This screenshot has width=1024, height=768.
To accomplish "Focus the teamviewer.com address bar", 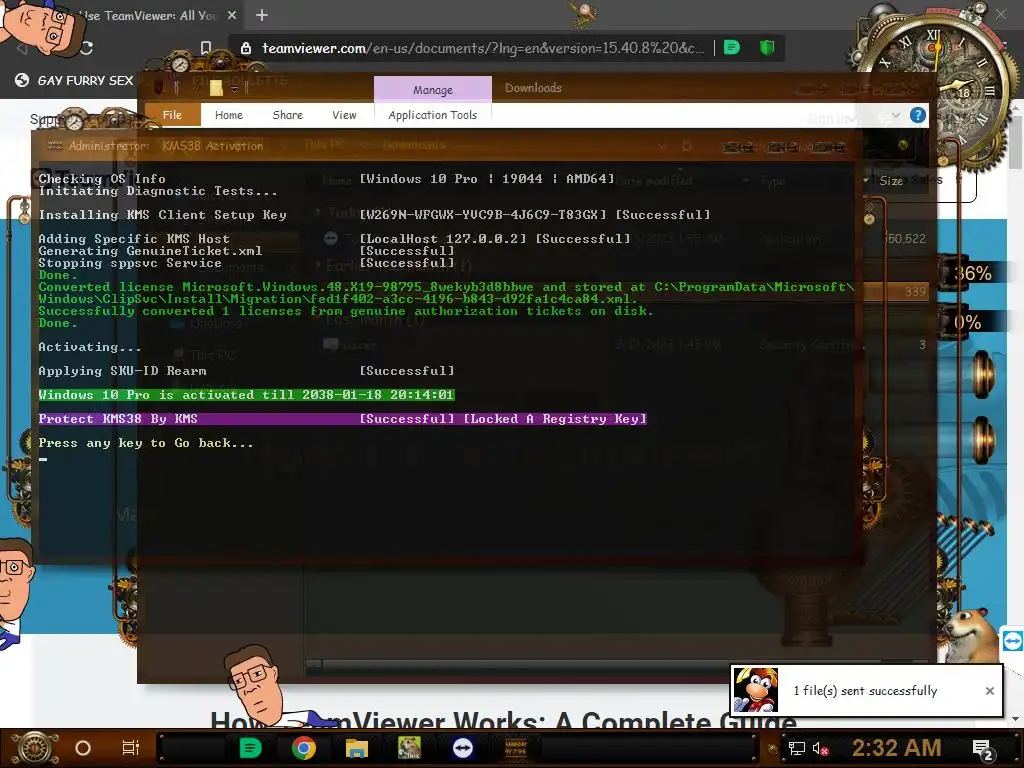I will [x=483, y=48].
